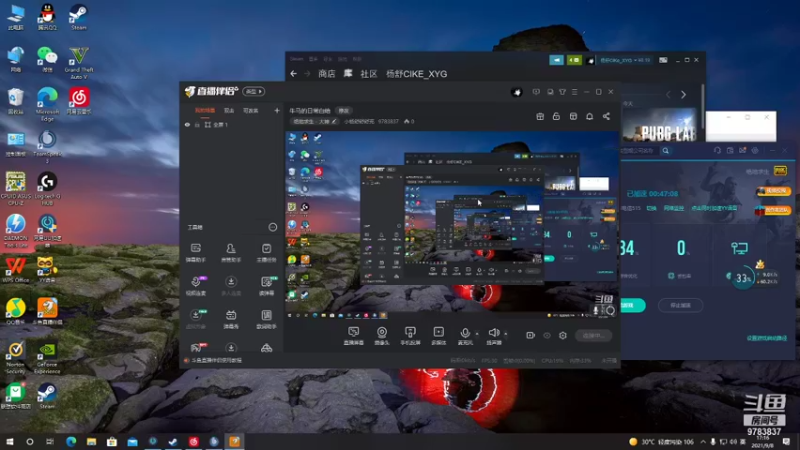Open the WPS Office desktop icon

point(15,269)
